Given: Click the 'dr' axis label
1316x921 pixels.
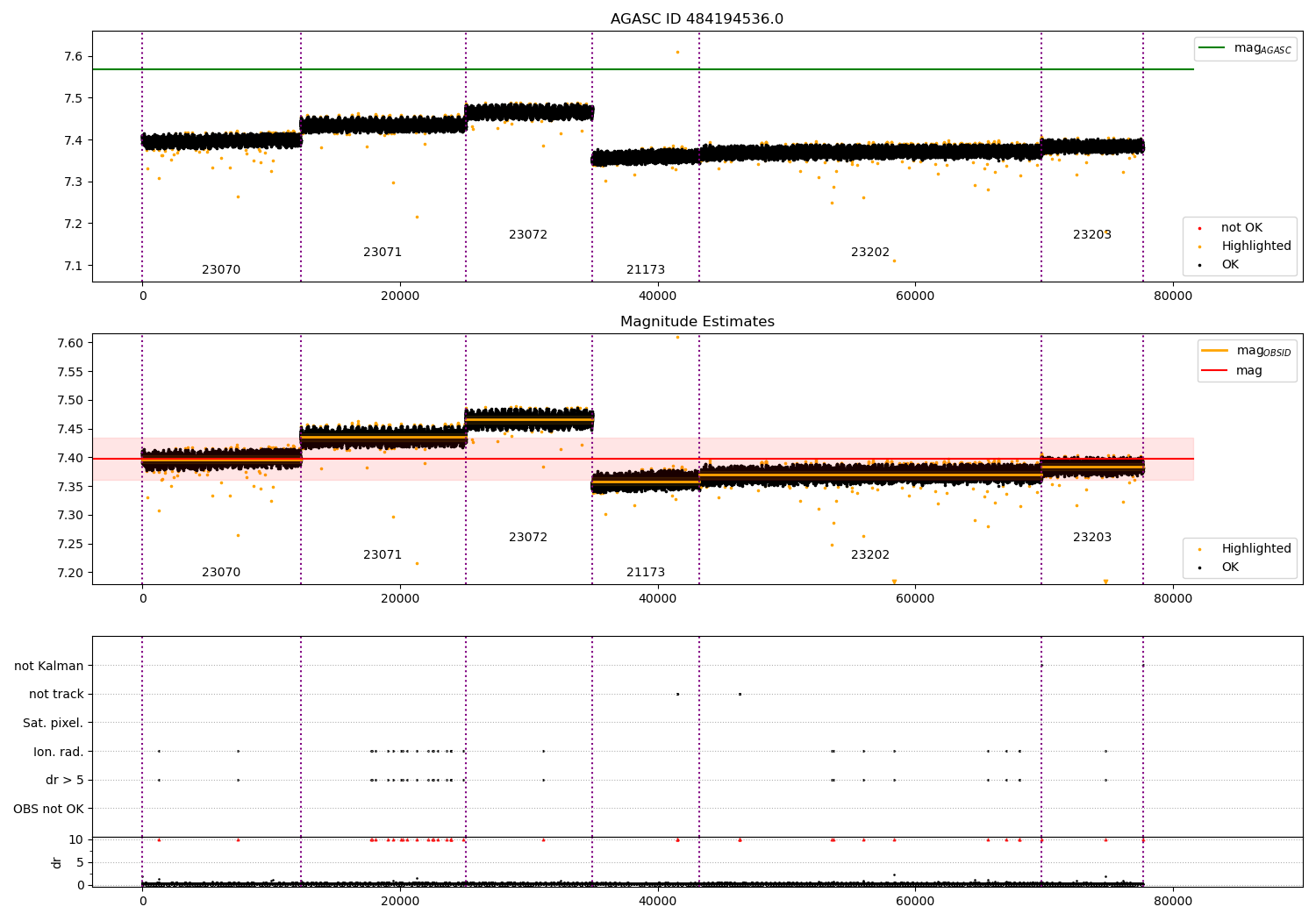Looking at the screenshot, I should (x=57, y=862).
